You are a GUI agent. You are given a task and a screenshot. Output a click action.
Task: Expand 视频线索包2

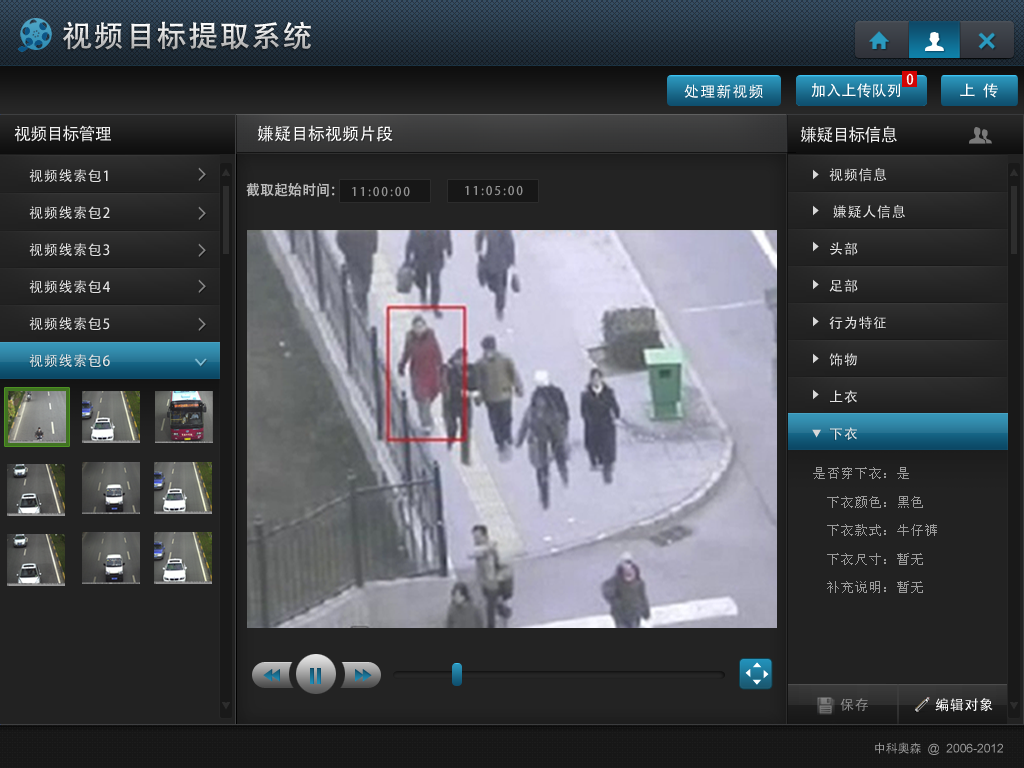[110, 212]
